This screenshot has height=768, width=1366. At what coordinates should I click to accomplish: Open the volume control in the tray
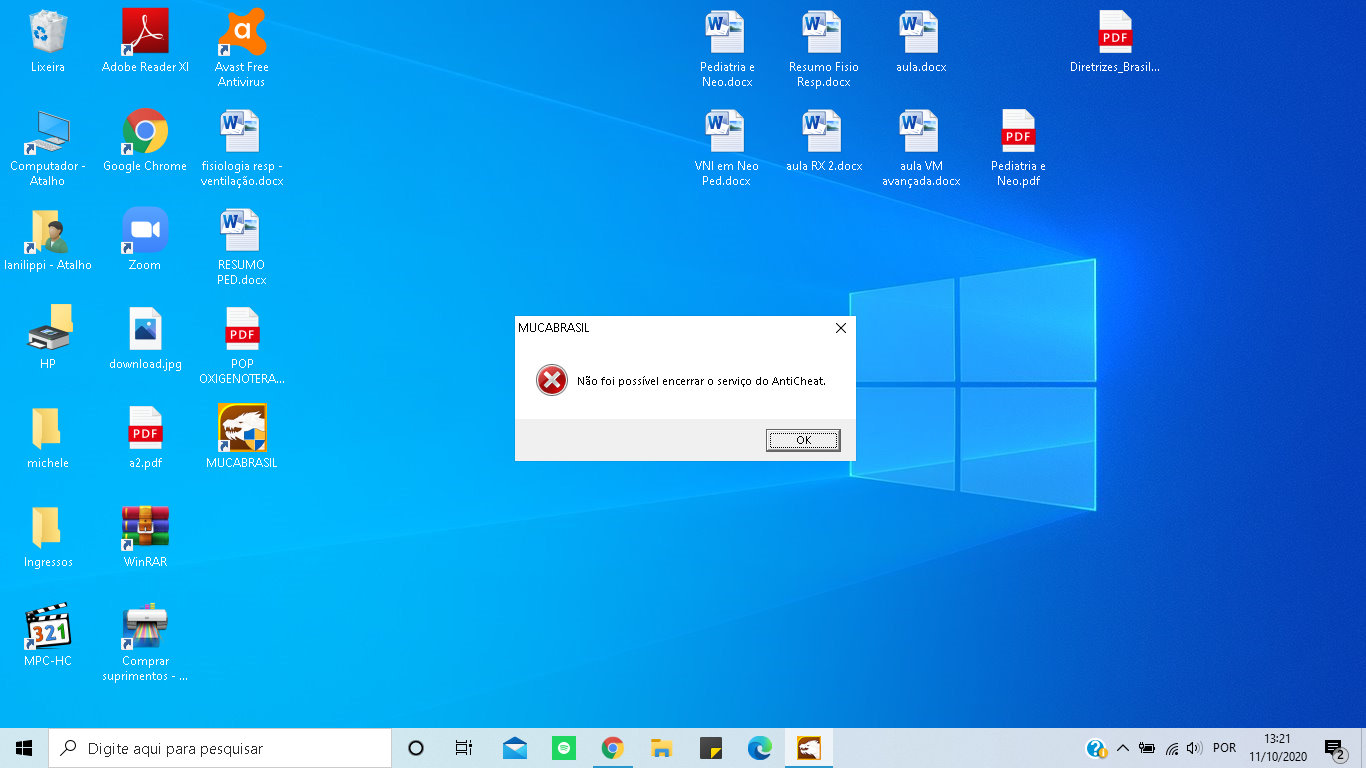point(1193,748)
